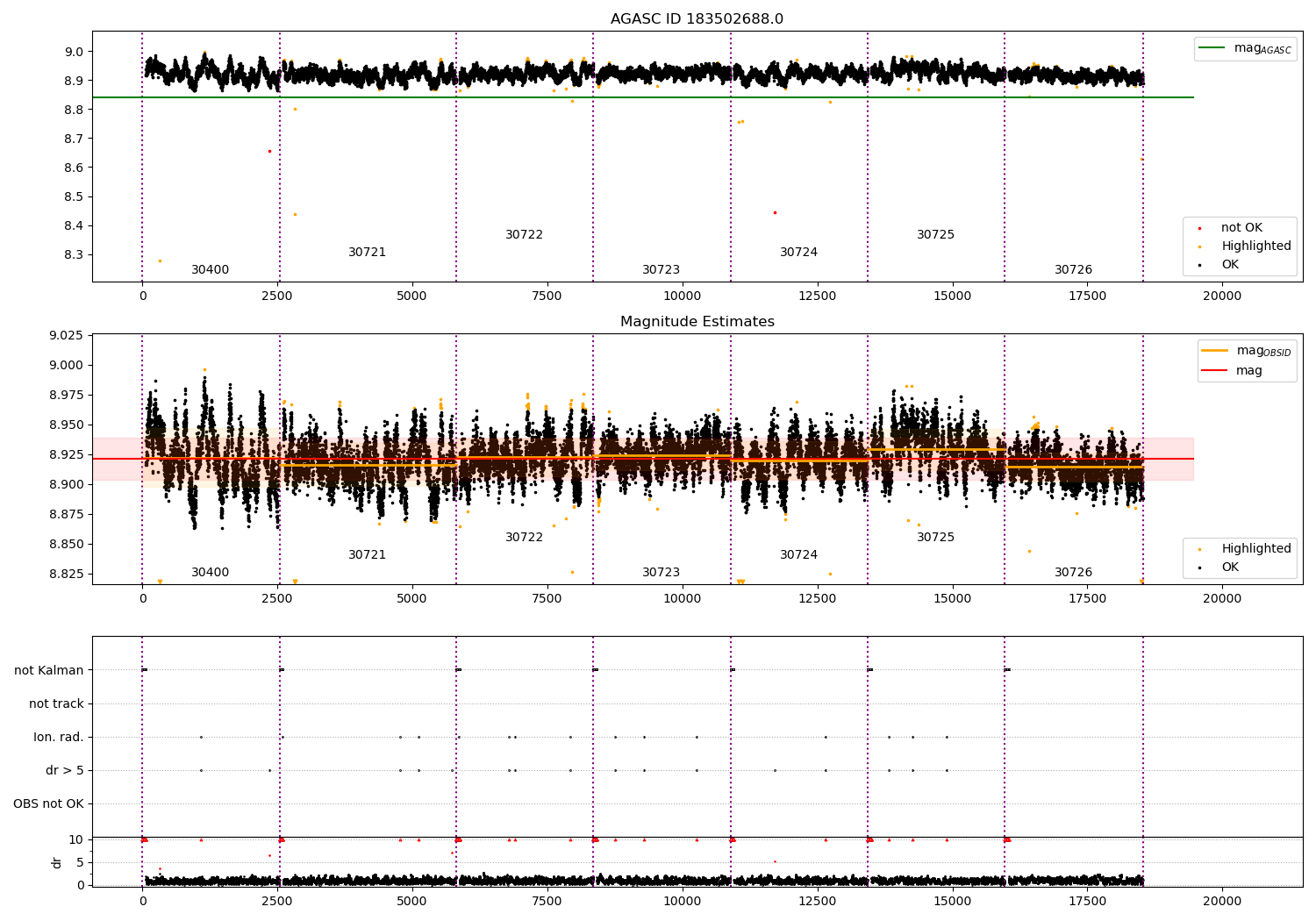Screen dimensions: 1316x921
Task: Click the 8.975 y-axis tick label
Action: pyautogui.click(x=68, y=396)
